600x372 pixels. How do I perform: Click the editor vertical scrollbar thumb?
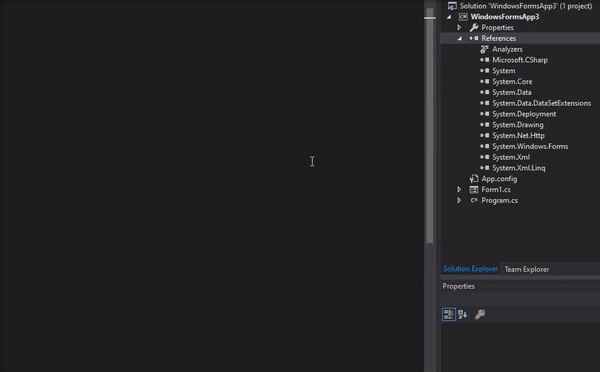430,126
